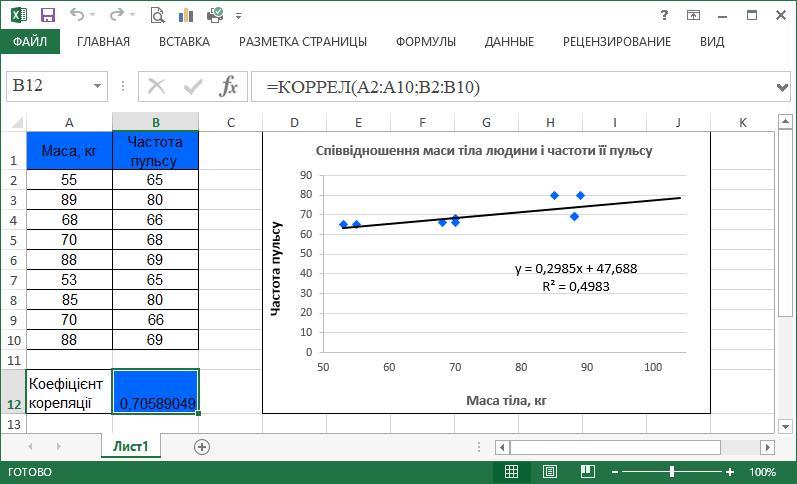Image resolution: width=797 pixels, height=484 pixels.
Task: Open the ФОРМУЛЫ ribbon tab
Action: (426, 42)
